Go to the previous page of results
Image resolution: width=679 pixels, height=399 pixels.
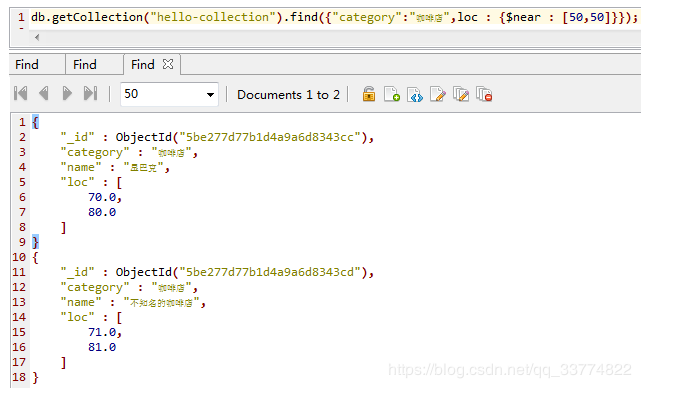[44, 94]
